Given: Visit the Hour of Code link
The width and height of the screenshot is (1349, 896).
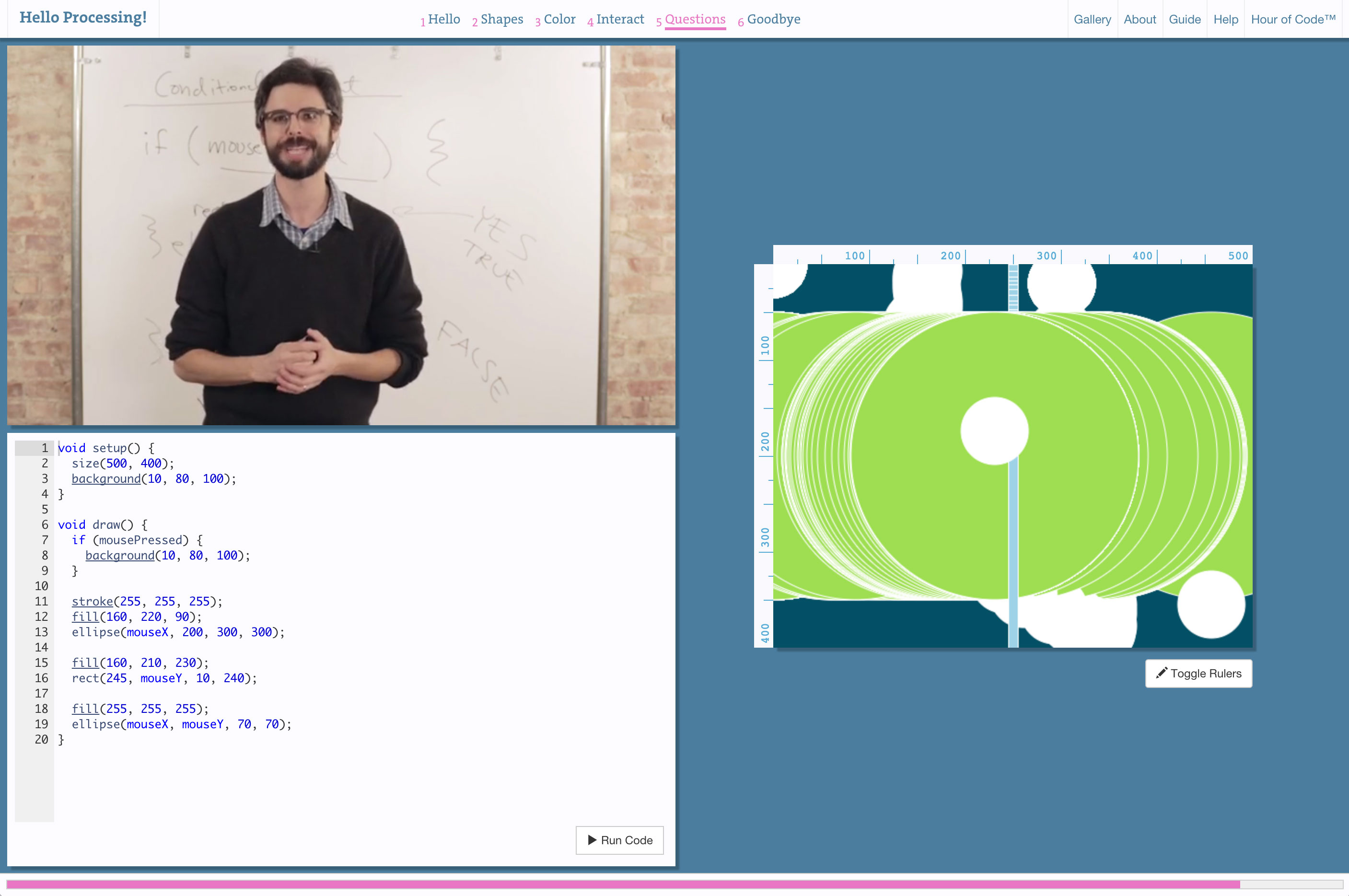Looking at the screenshot, I should click(x=1293, y=20).
